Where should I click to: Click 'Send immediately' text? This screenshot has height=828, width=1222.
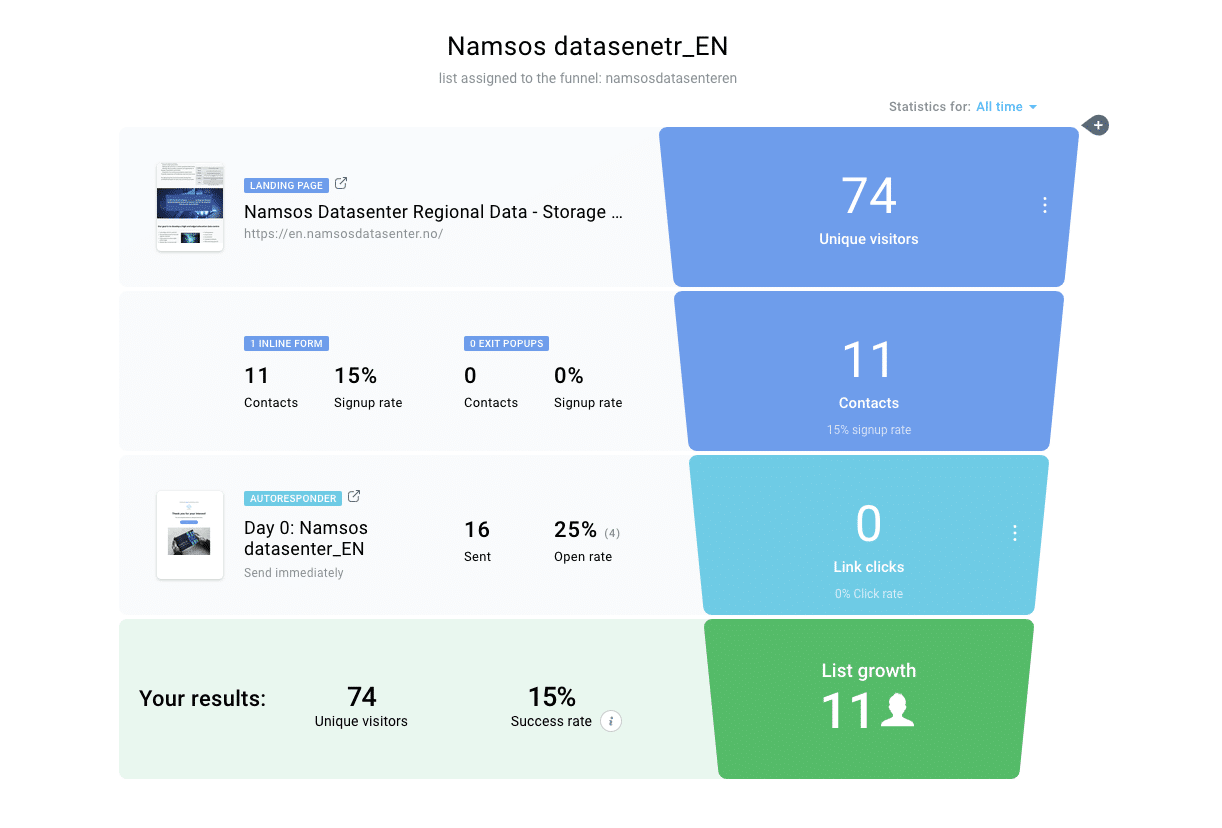point(294,573)
